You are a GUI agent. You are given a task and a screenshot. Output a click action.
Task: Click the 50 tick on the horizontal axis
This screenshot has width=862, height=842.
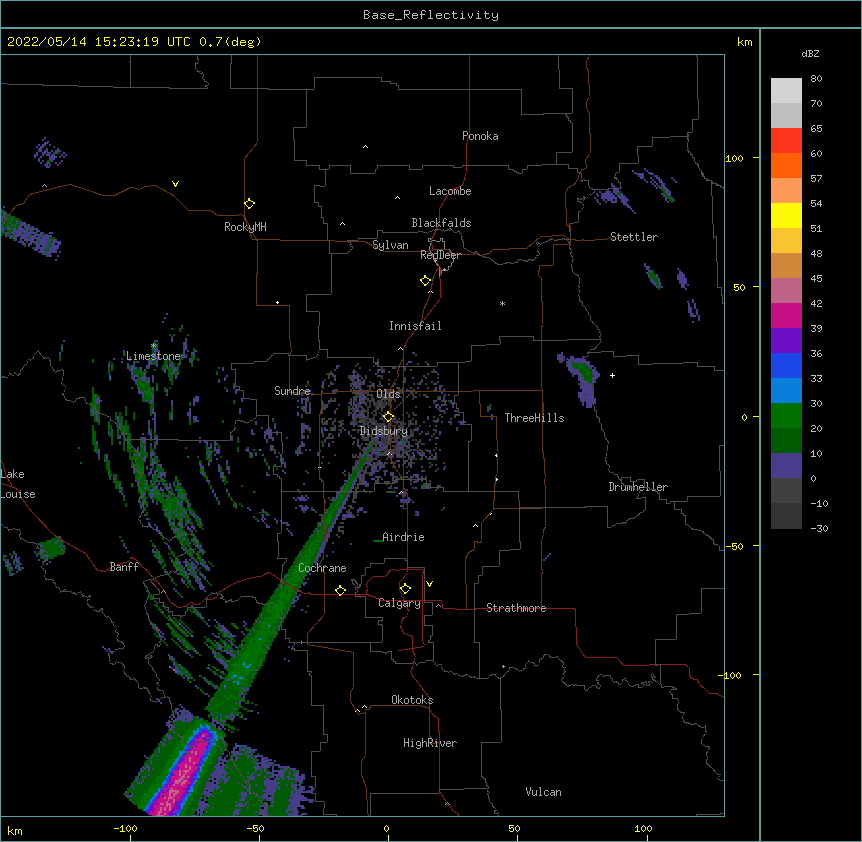[x=514, y=828]
